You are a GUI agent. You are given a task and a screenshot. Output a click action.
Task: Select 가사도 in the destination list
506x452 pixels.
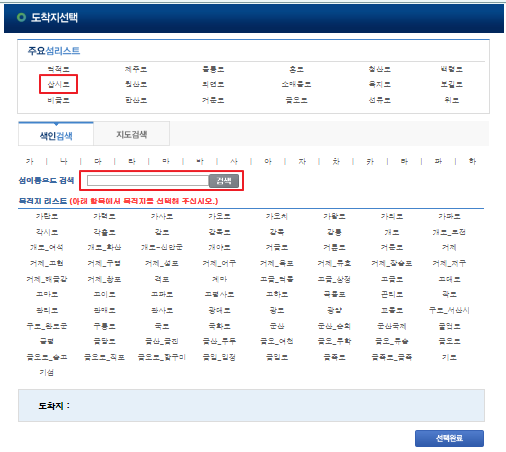click(x=162, y=216)
